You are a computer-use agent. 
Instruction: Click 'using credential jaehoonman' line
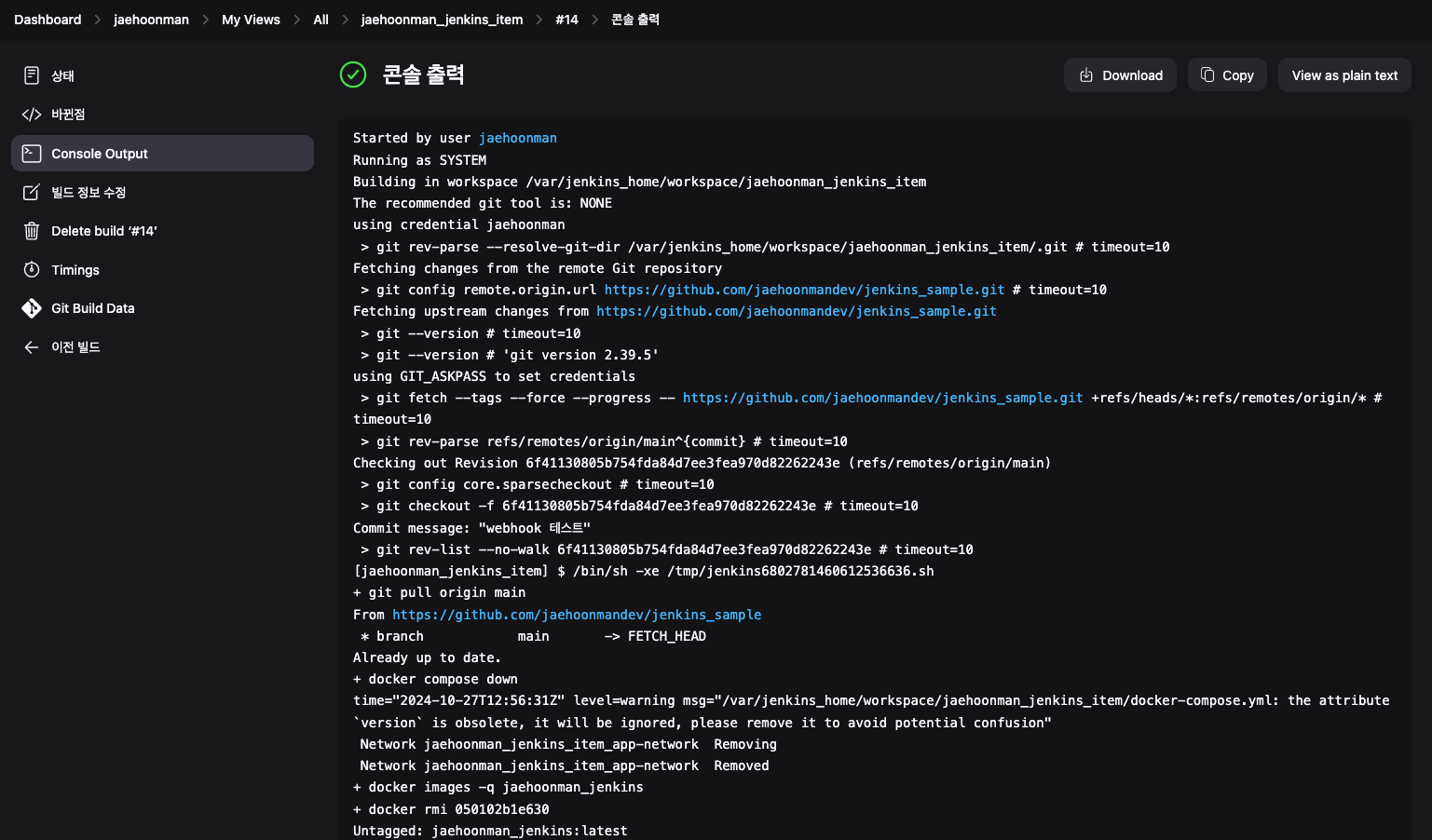click(x=458, y=224)
